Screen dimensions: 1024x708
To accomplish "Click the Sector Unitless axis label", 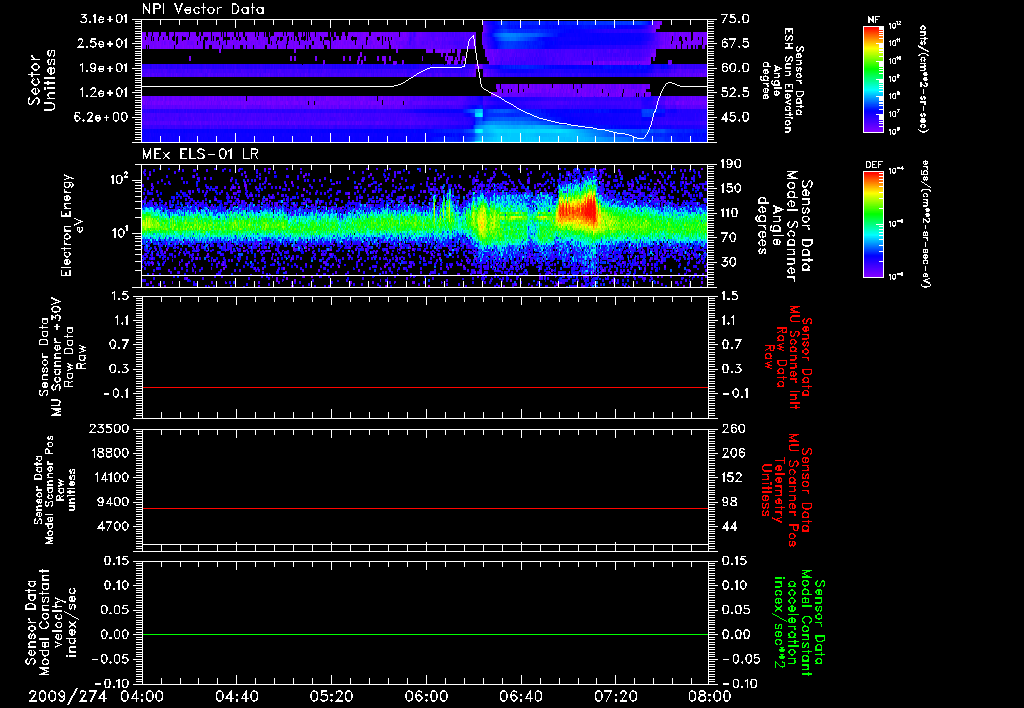I will point(42,80).
